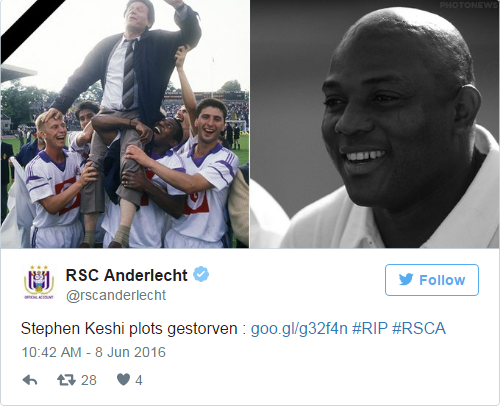Click the like count 4

point(139,380)
